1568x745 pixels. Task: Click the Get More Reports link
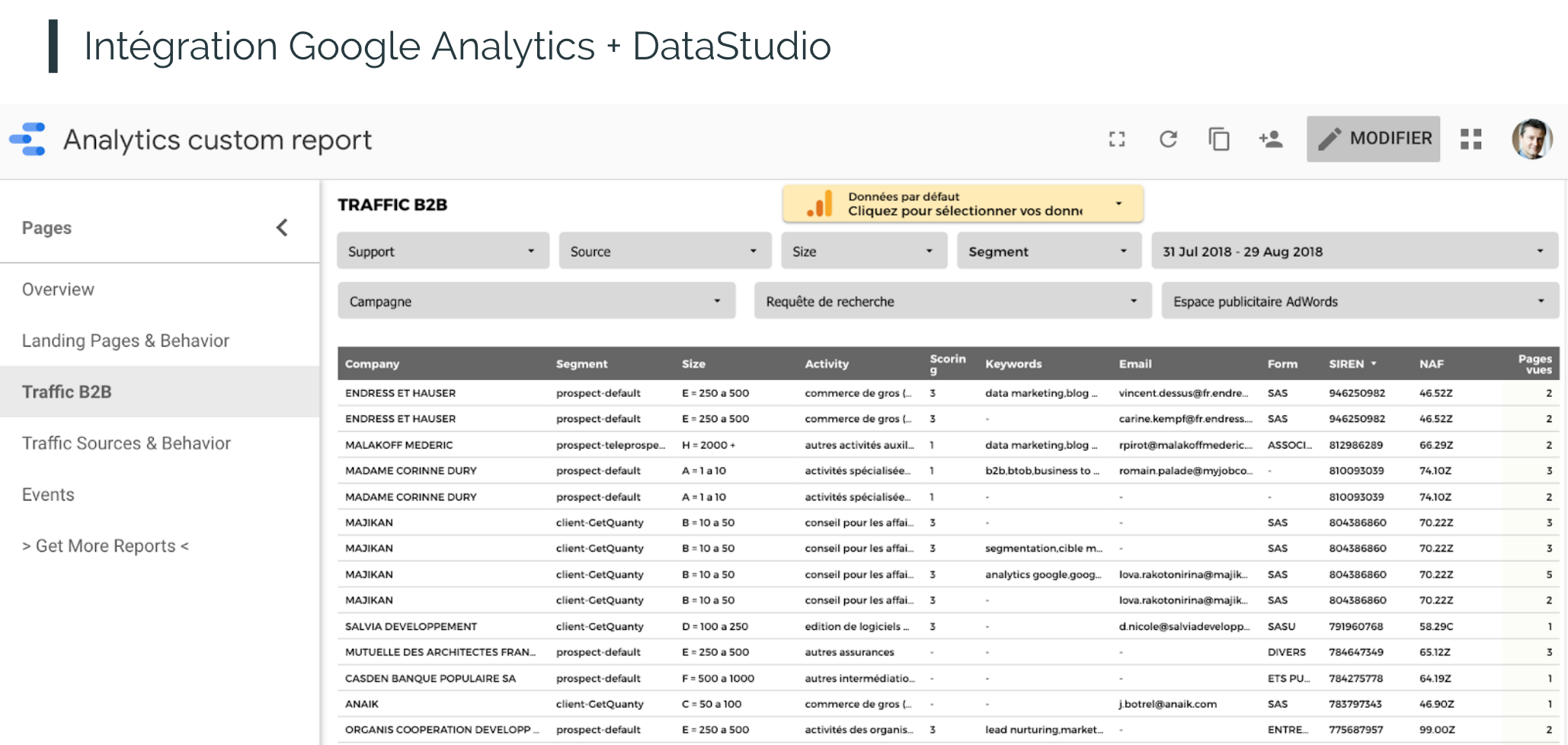point(105,546)
